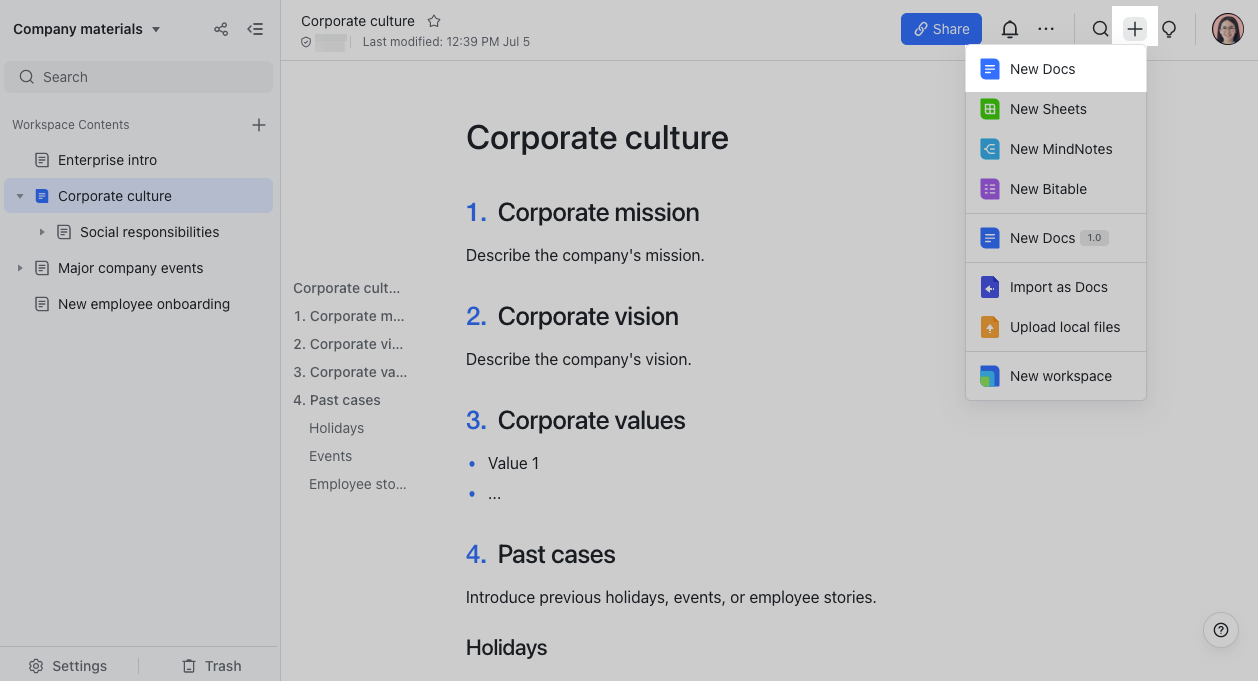The width and height of the screenshot is (1258, 681).
Task: Select New Sheets from the menu
Action: click(x=1048, y=109)
